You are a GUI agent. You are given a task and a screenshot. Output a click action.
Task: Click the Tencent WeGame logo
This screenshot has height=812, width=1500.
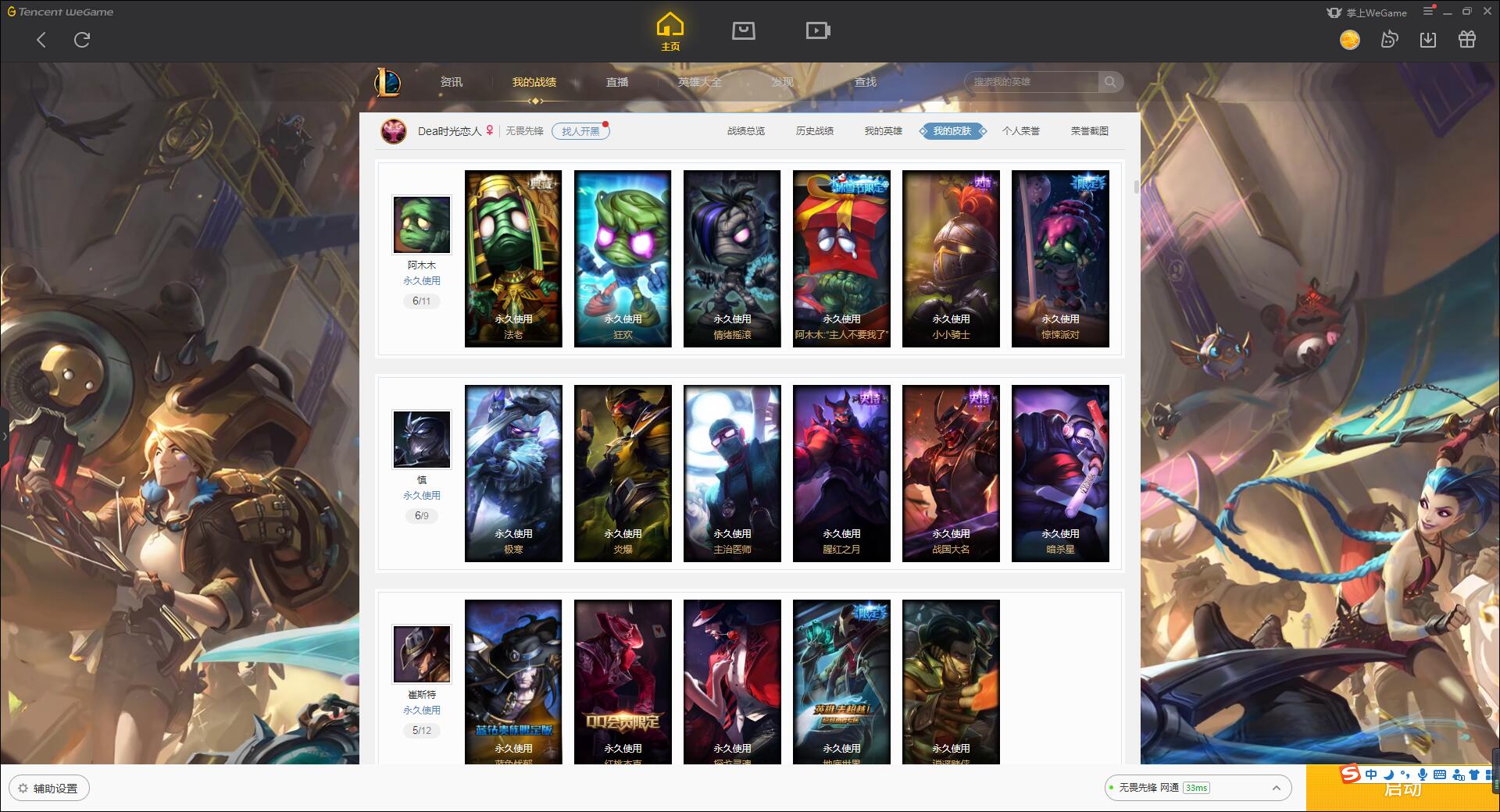click(60, 12)
